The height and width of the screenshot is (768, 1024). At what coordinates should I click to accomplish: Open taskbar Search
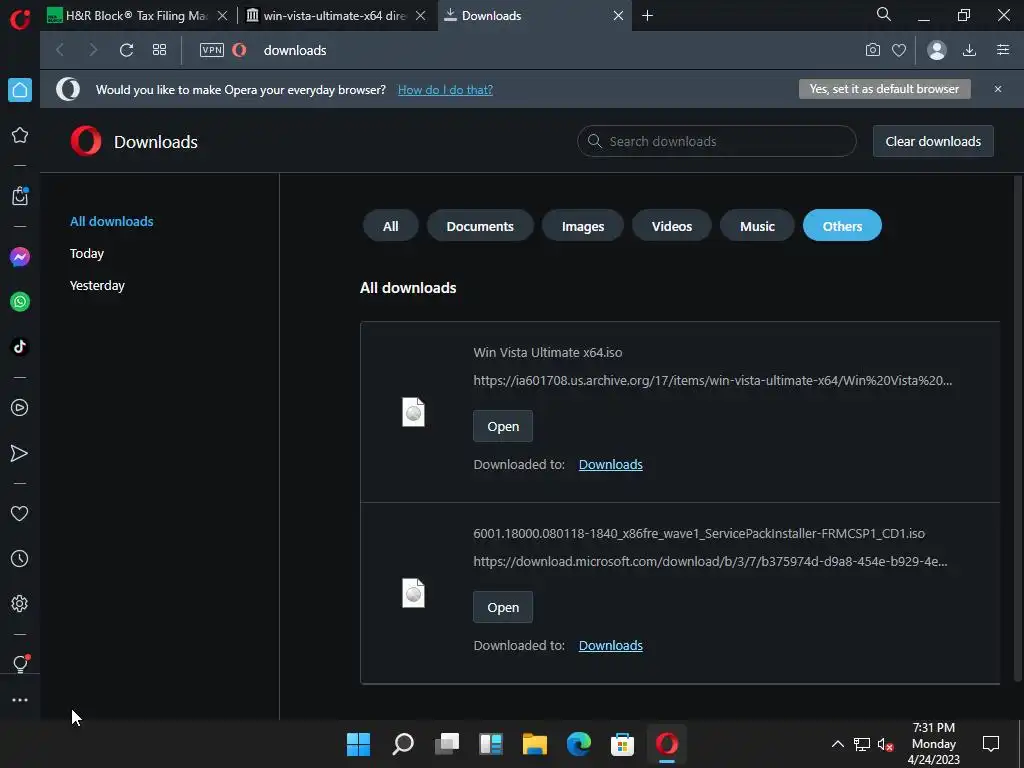(x=402, y=744)
